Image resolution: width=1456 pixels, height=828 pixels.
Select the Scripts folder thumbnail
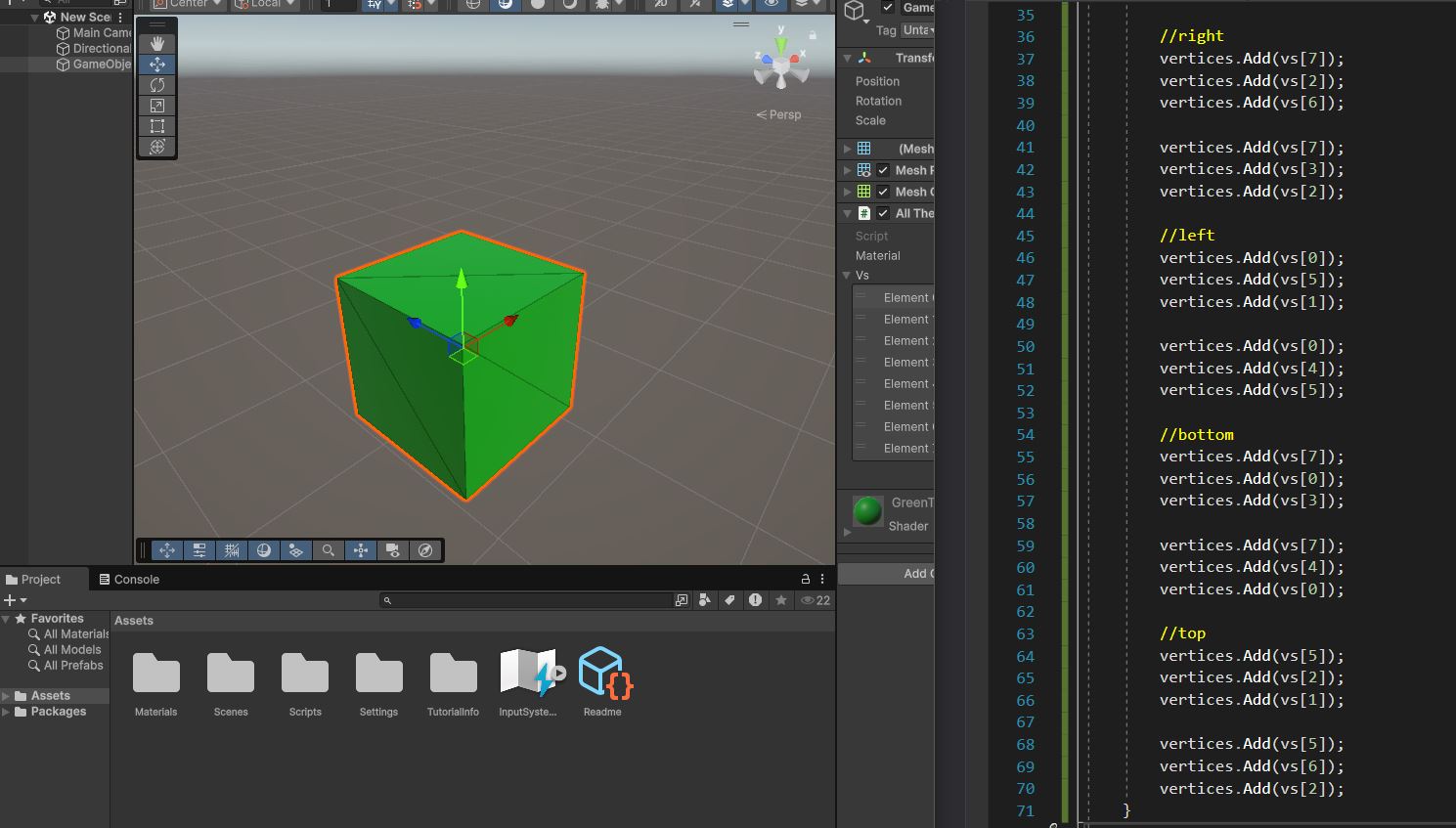305,674
